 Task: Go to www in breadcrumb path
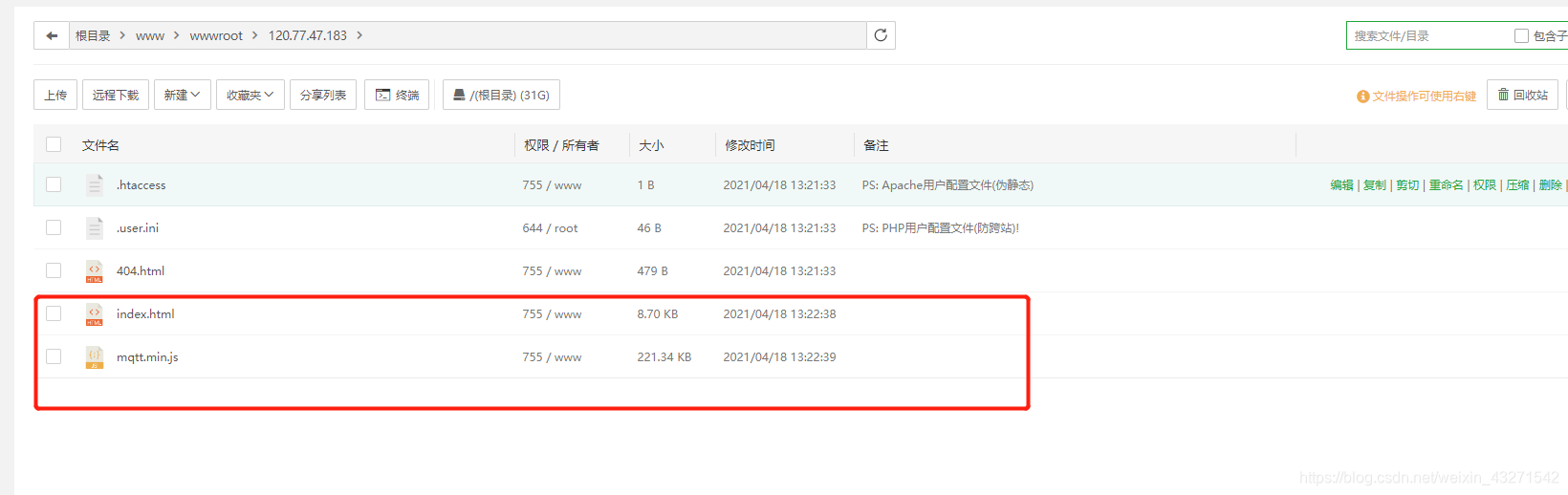[x=150, y=35]
